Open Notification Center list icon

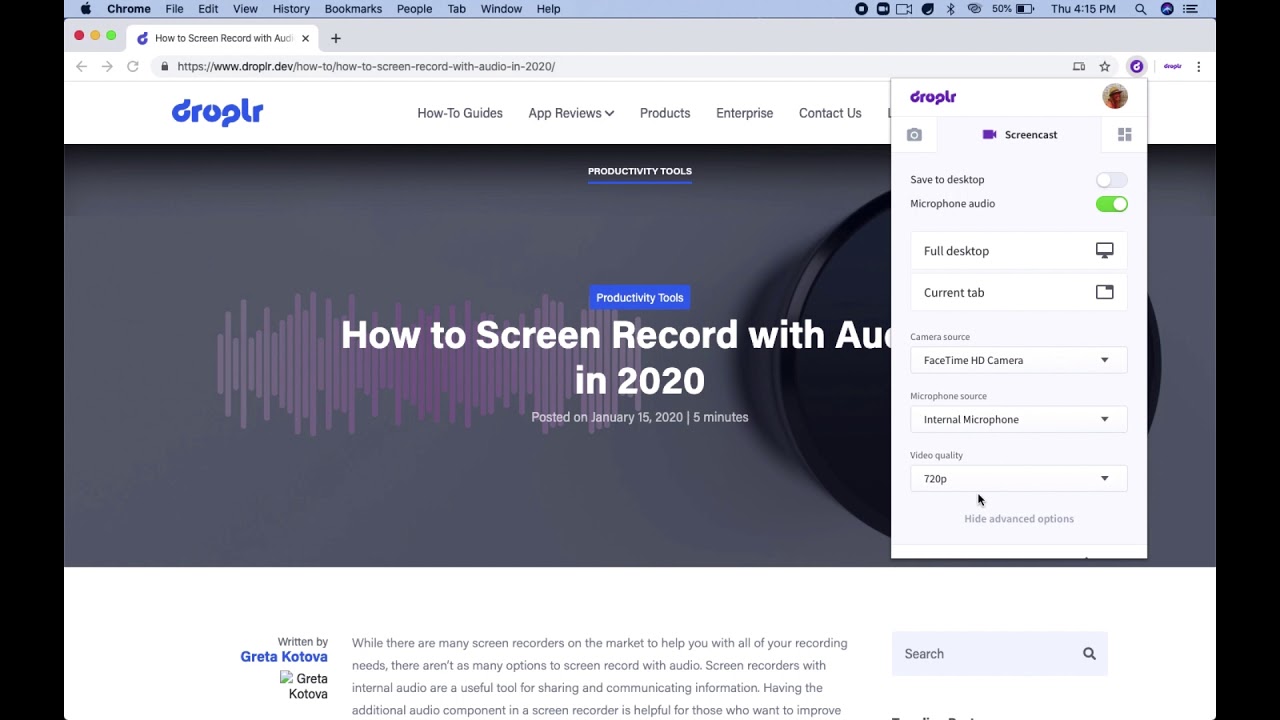click(1190, 9)
